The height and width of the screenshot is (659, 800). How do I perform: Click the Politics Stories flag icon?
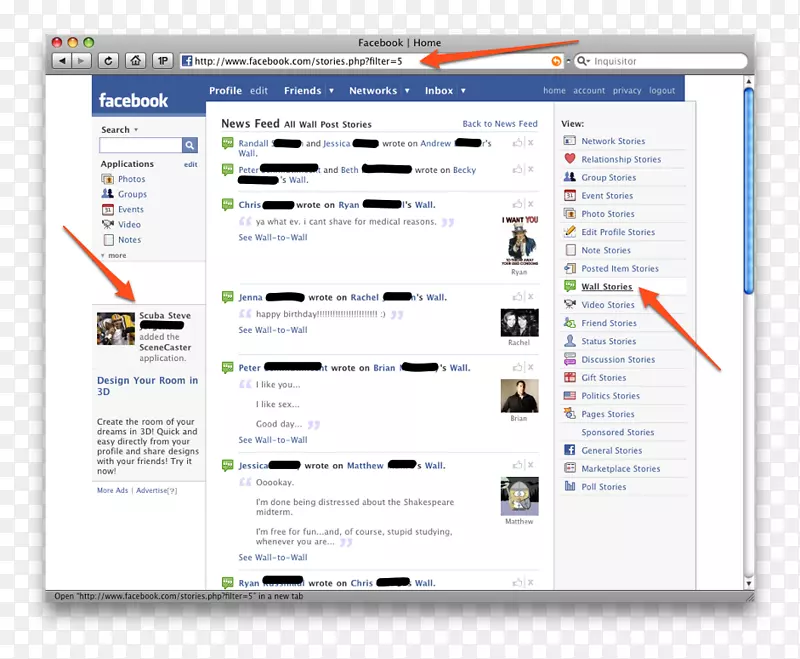(570, 396)
